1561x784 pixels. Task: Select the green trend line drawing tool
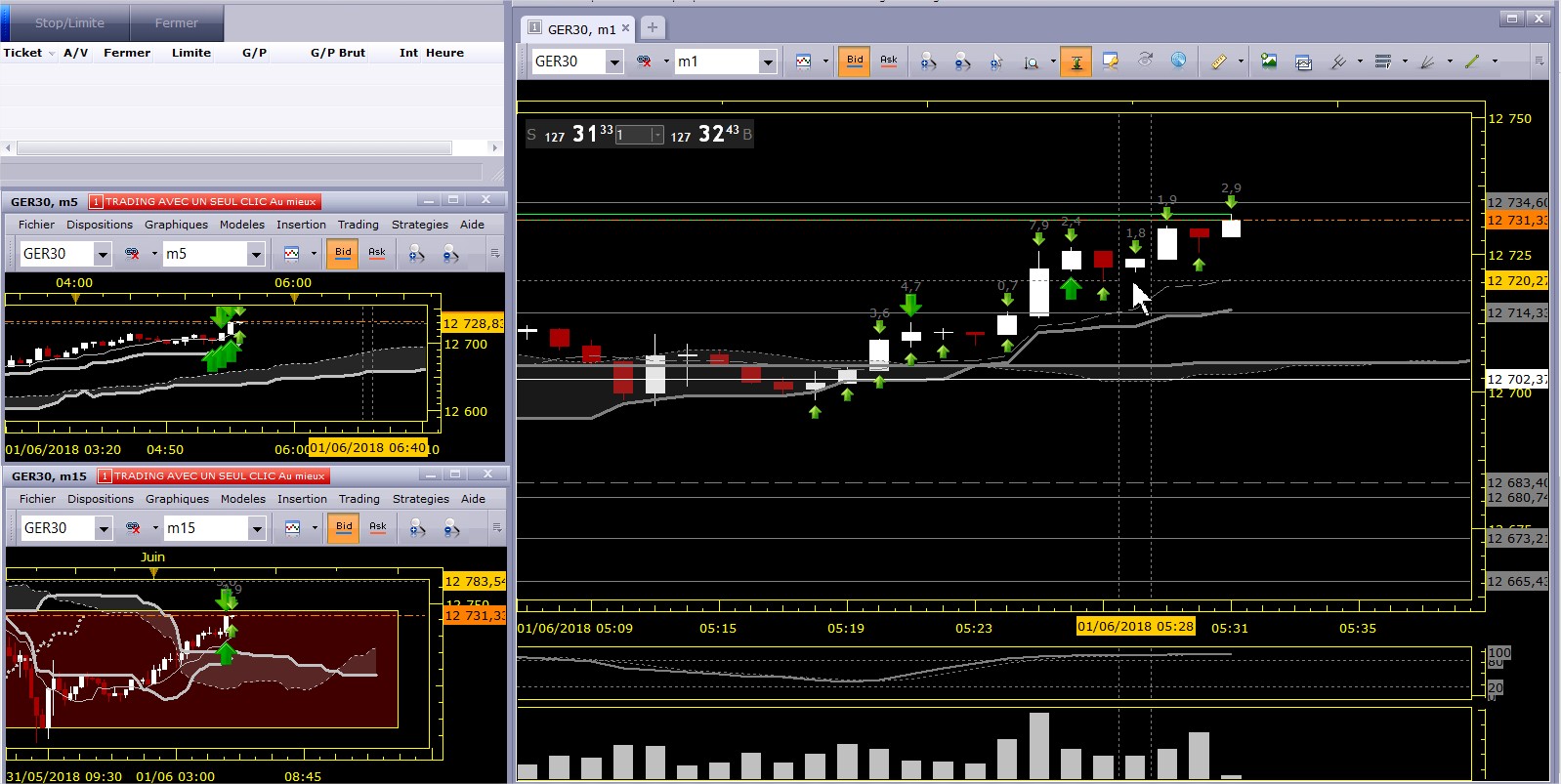tap(1472, 62)
